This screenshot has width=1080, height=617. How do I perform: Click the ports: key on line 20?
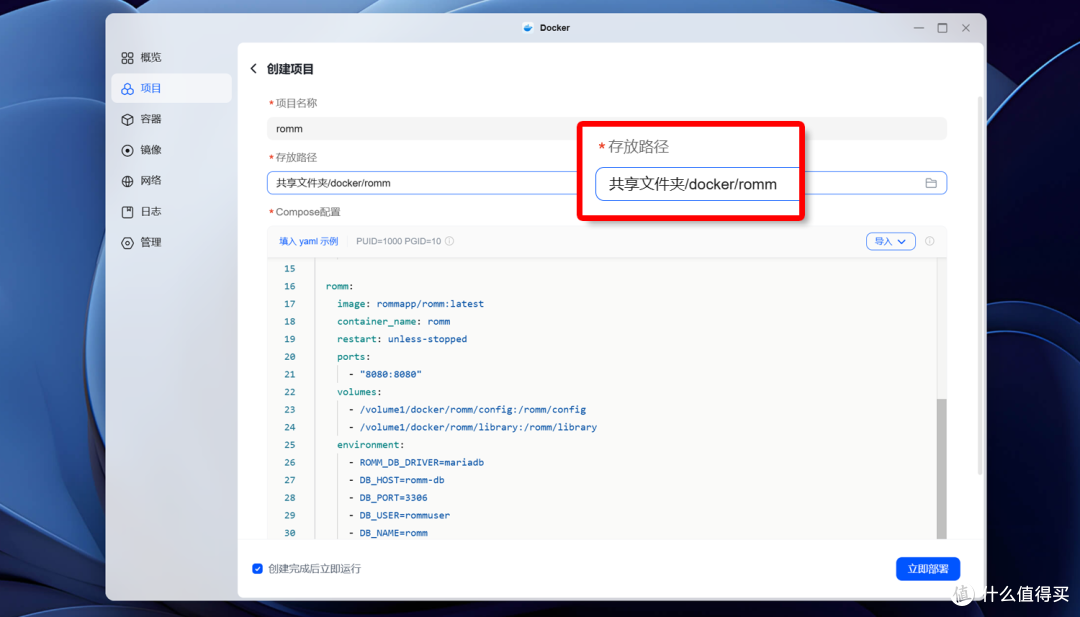click(x=353, y=357)
